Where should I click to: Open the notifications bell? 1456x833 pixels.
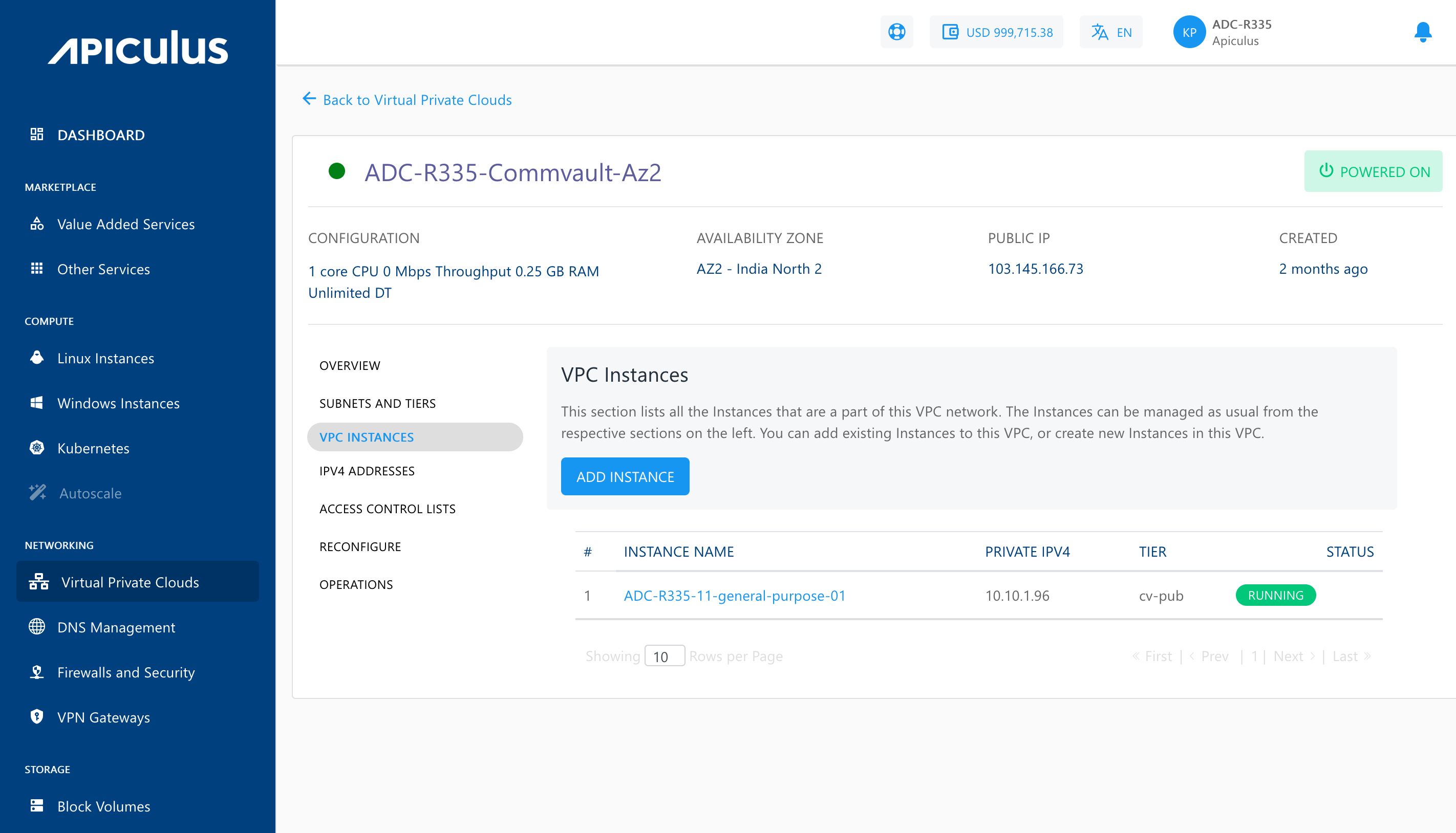pyautogui.click(x=1422, y=32)
